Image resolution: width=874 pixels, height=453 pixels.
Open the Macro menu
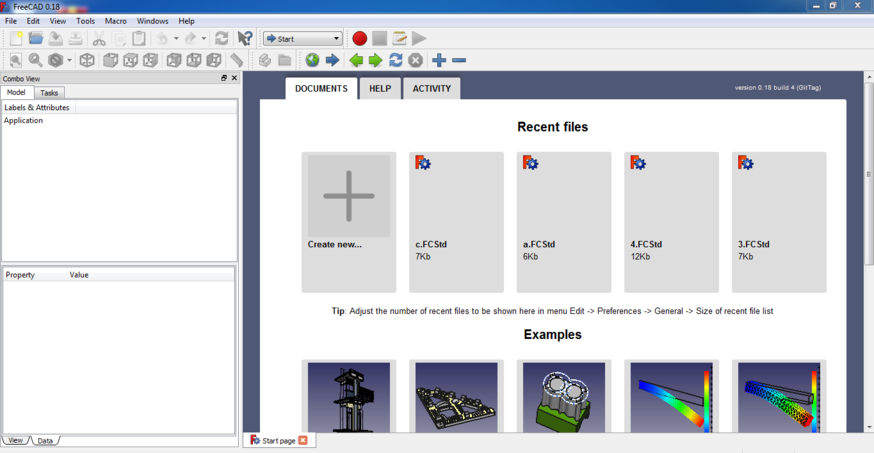click(115, 21)
